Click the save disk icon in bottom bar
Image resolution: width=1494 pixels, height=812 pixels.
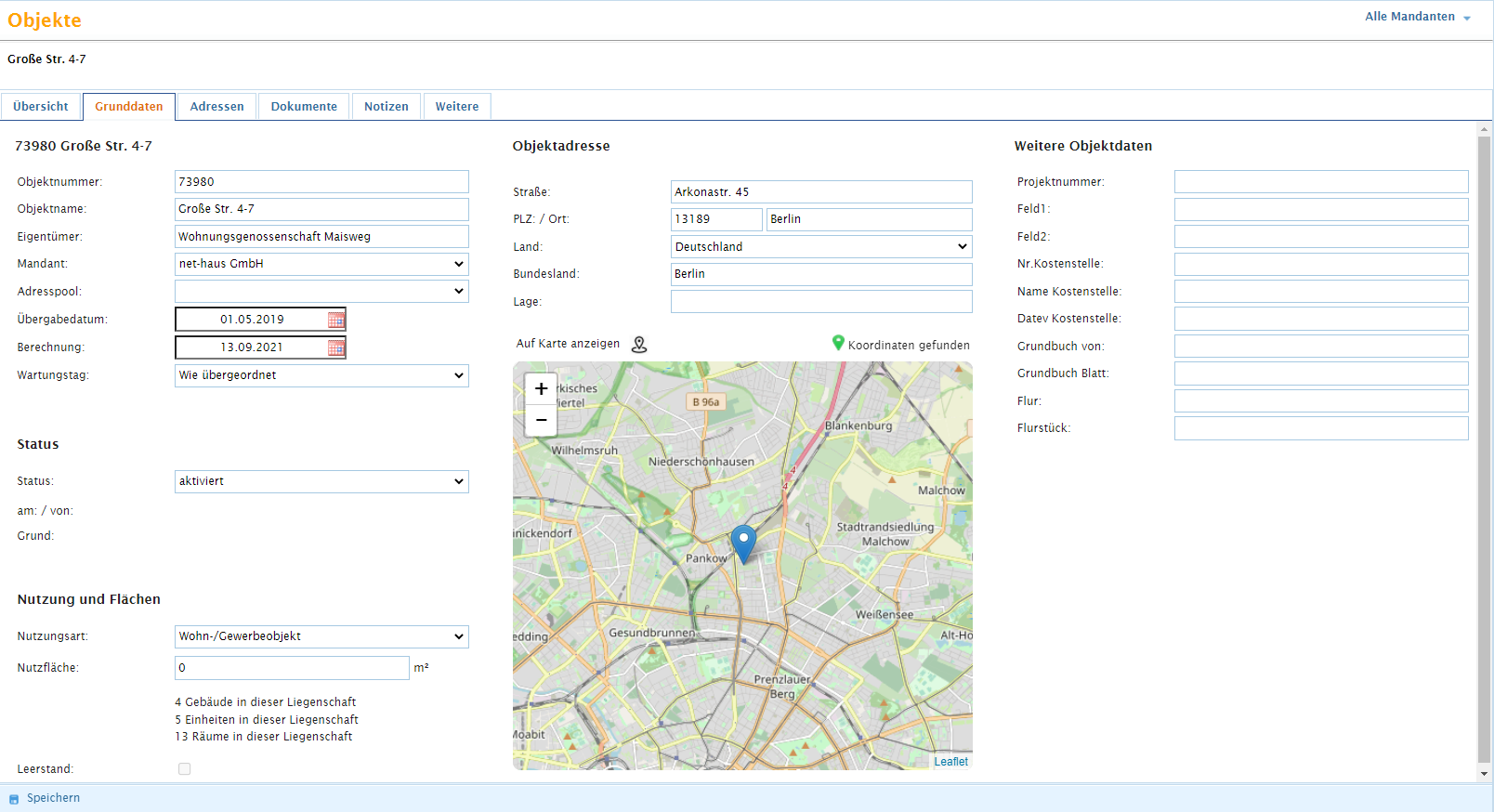[14, 799]
